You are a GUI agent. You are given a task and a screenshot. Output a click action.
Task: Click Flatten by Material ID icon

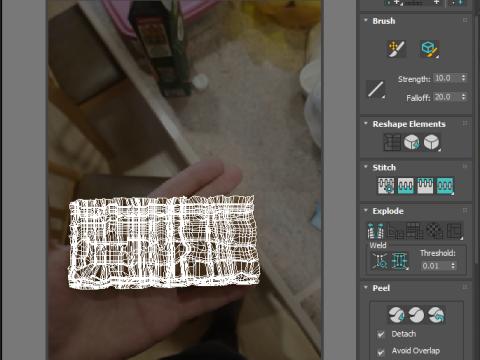click(x=434, y=231)
